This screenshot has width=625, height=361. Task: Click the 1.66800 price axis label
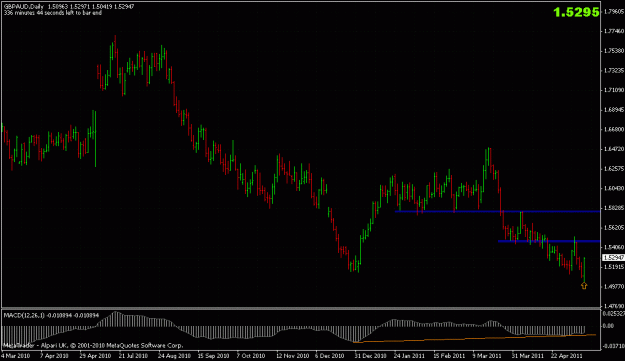coord(613,129)
